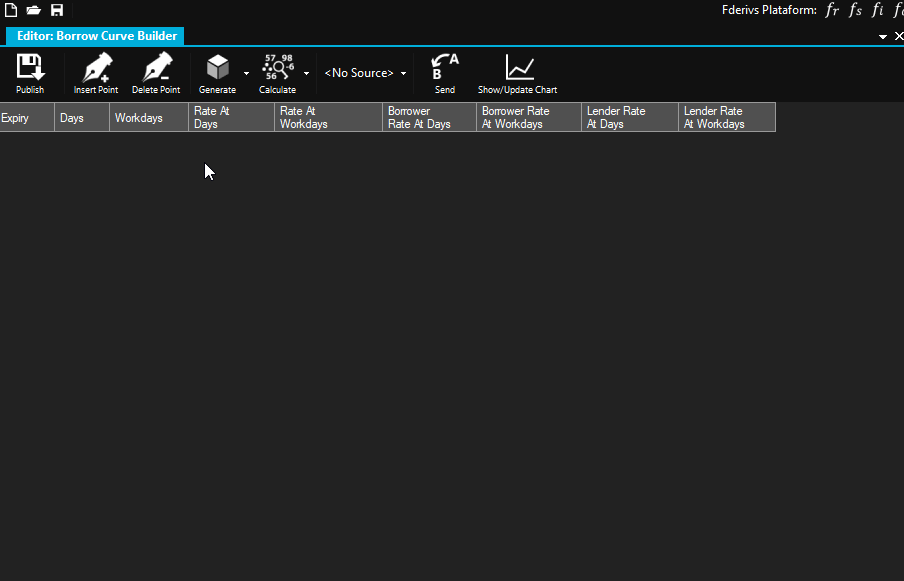This screenshot has height=581, width=904.
Task: Click the Publish icon
Action: 30,69
